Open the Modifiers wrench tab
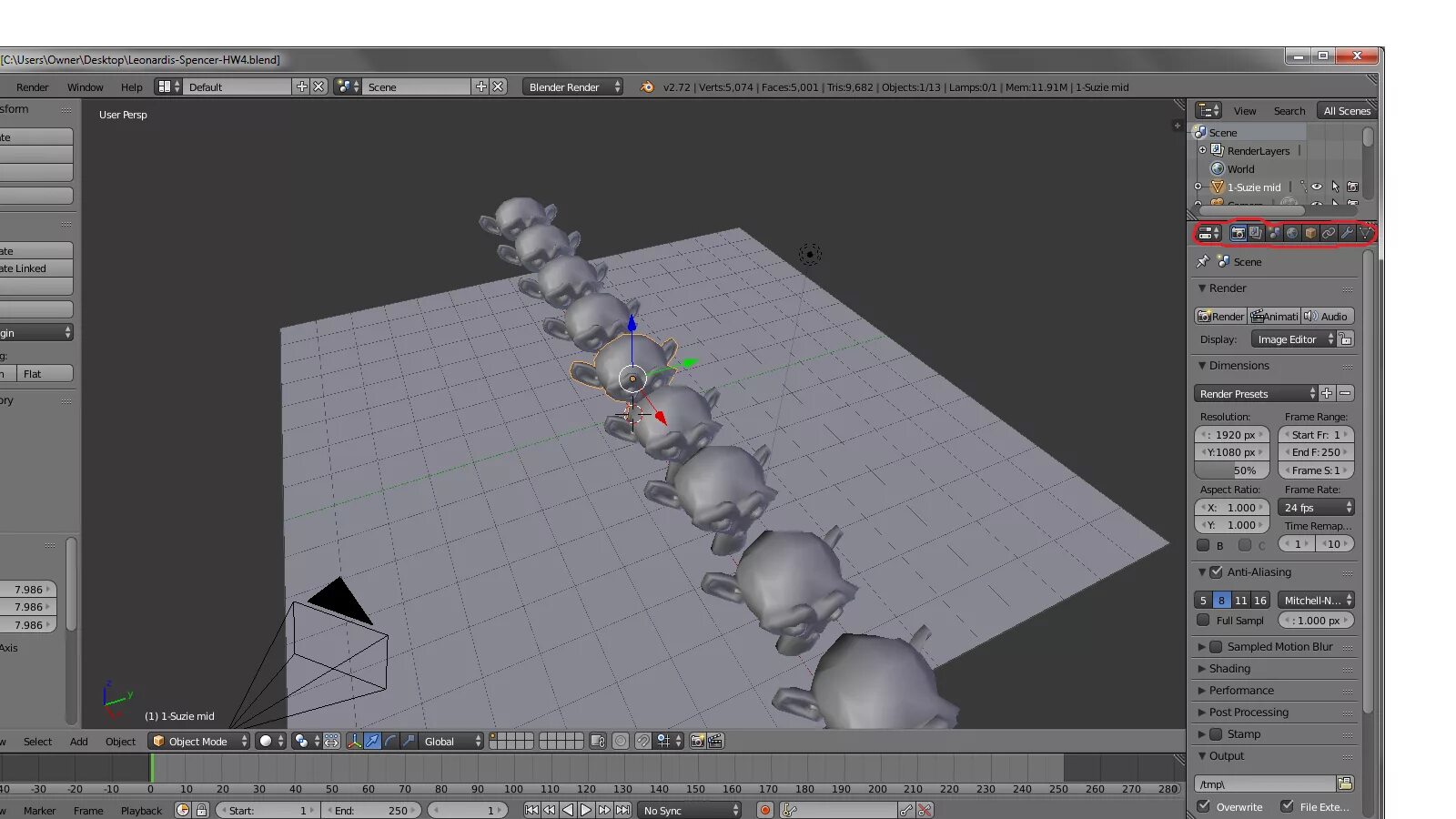The width and height of the screenshot is (1456, 819). tap(1347, 234)
